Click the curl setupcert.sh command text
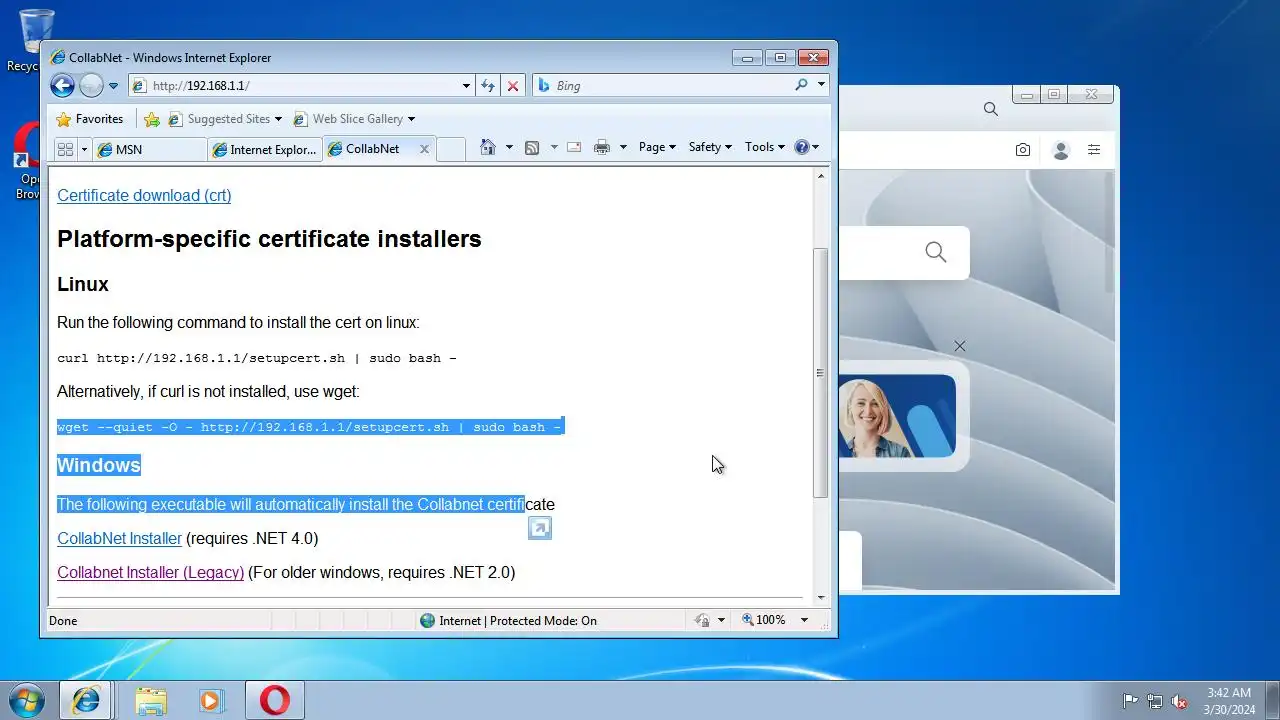 coord(257,358)
